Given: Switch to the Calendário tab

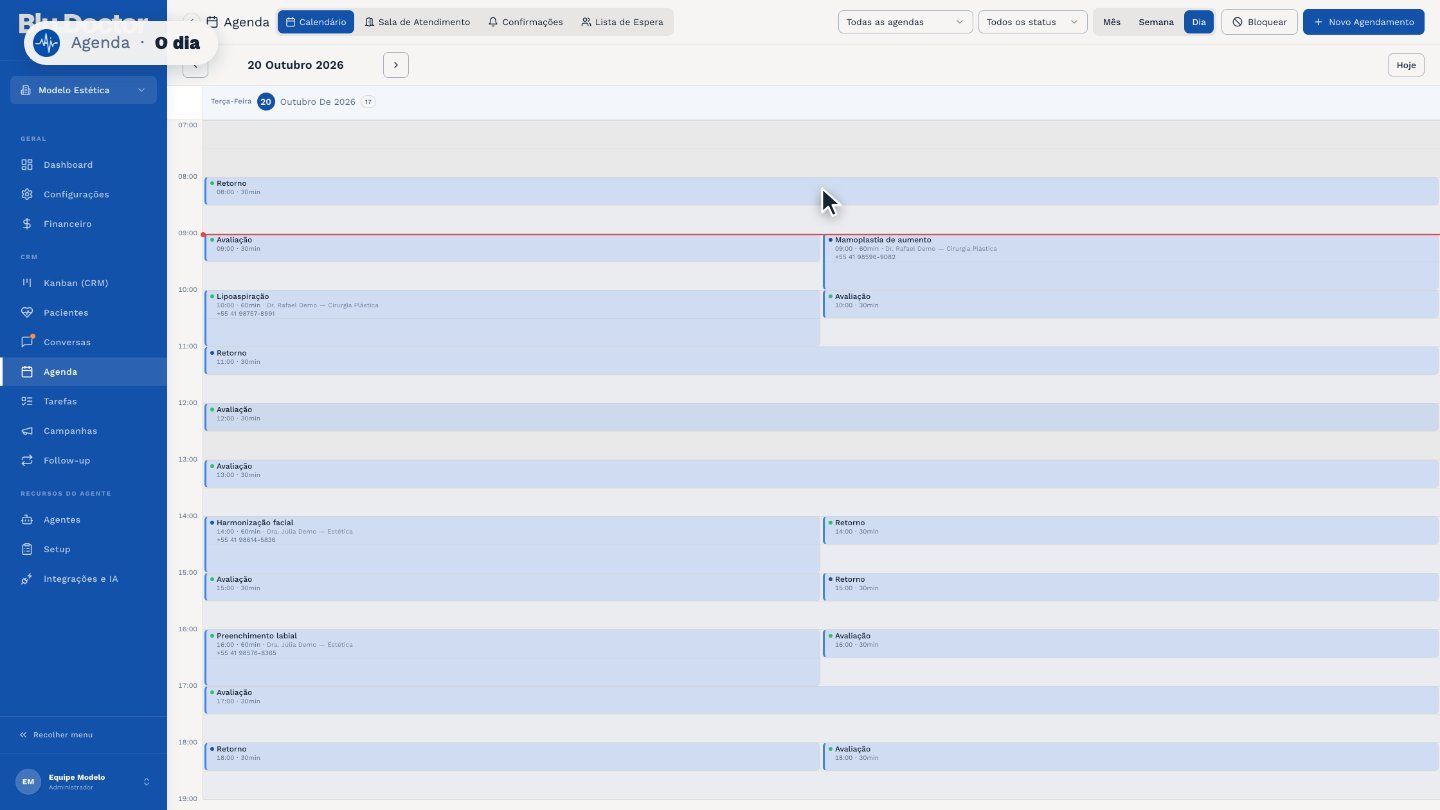Looking at the screenshot, I should (316, 22).
